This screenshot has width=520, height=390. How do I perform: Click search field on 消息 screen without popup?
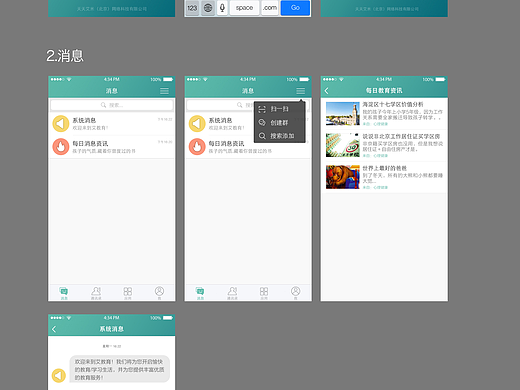pyautogui.click(x=112, y=105)
